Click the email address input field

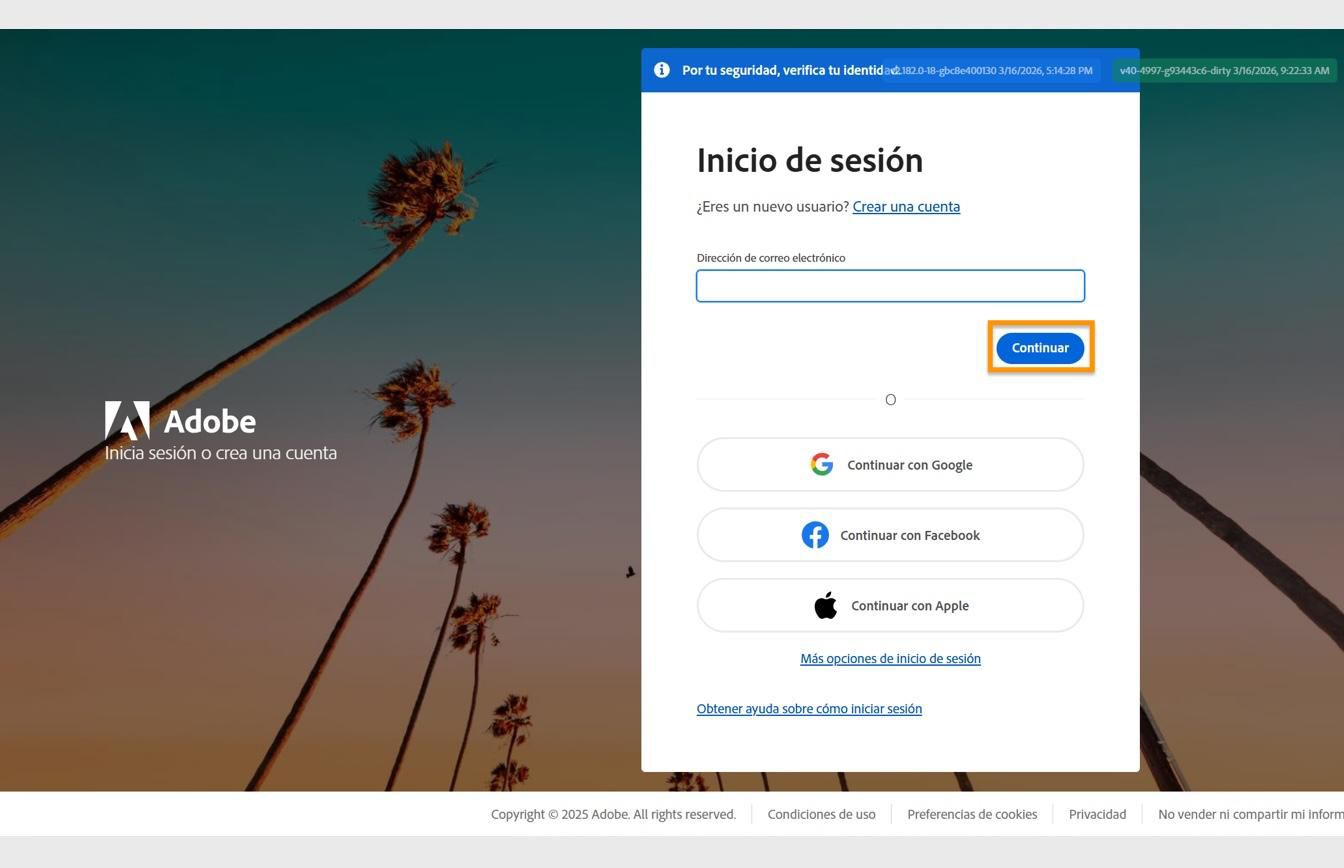[x=890, y=286]
